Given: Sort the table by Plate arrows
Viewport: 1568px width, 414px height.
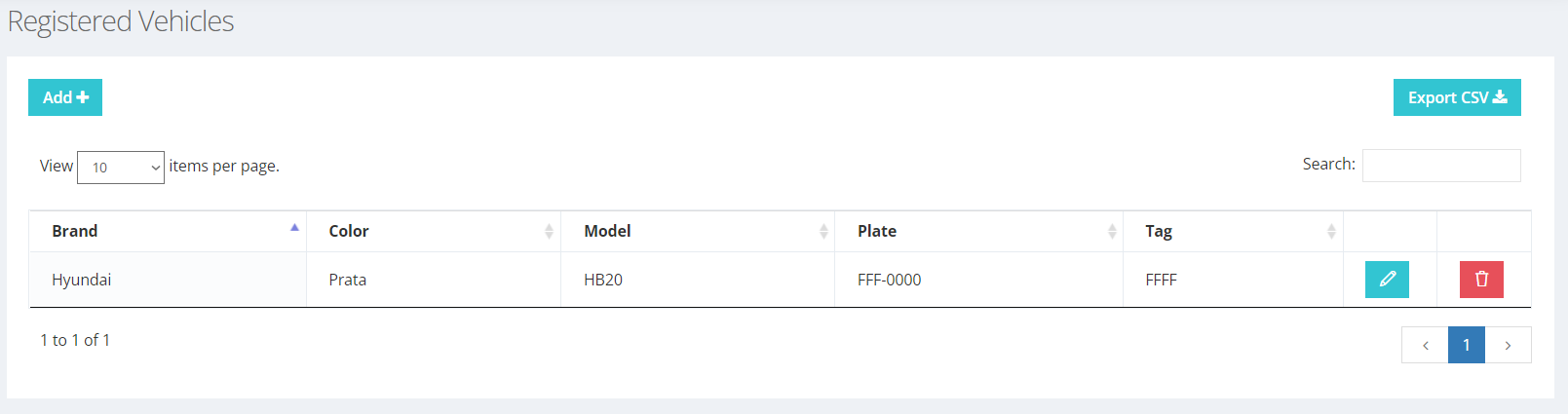Looking at the screenshot, I should 1112,231.
